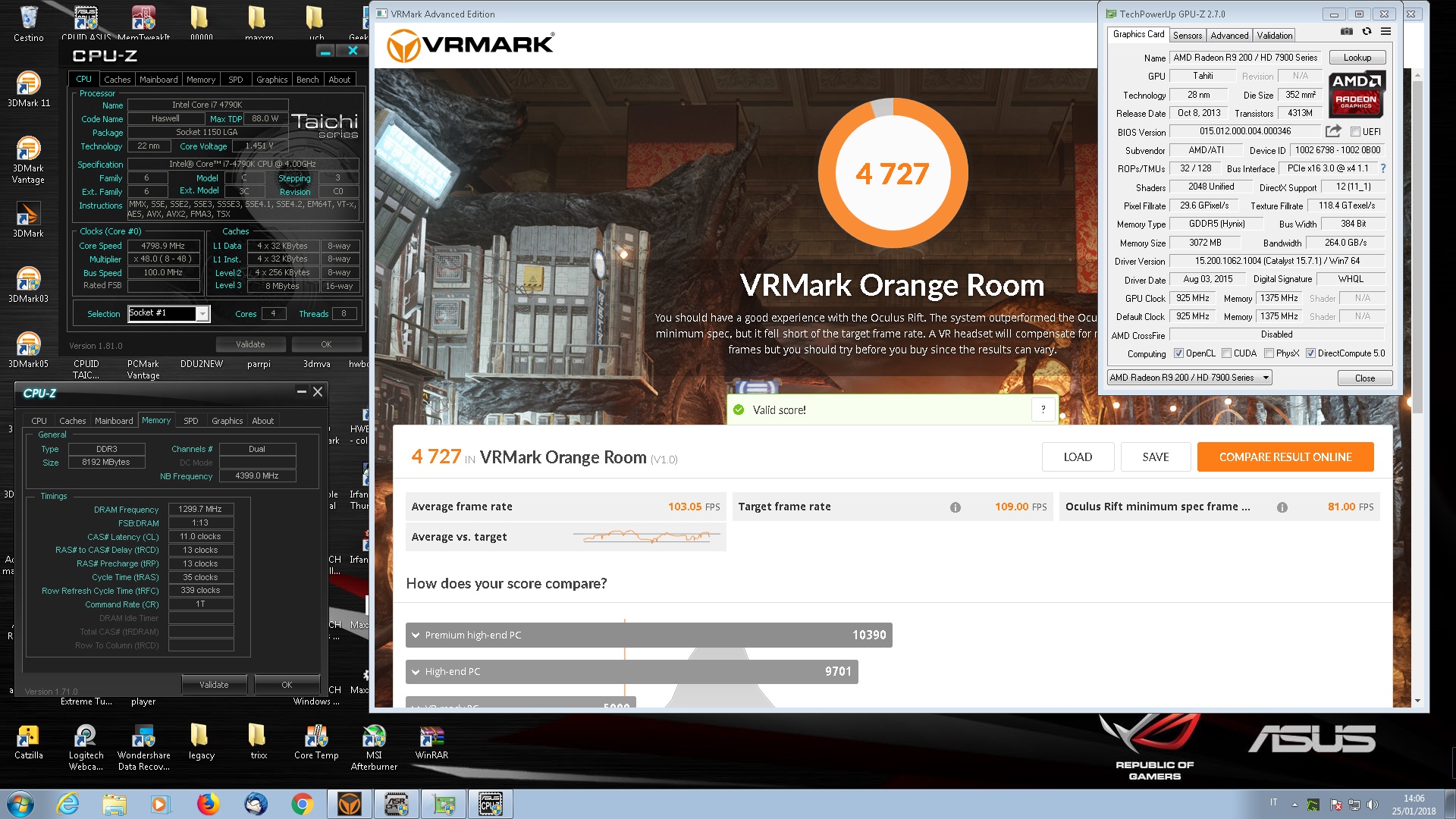Open the trixx folder on desktop
Screen dimensions: 1456x819
pos(259,742)
